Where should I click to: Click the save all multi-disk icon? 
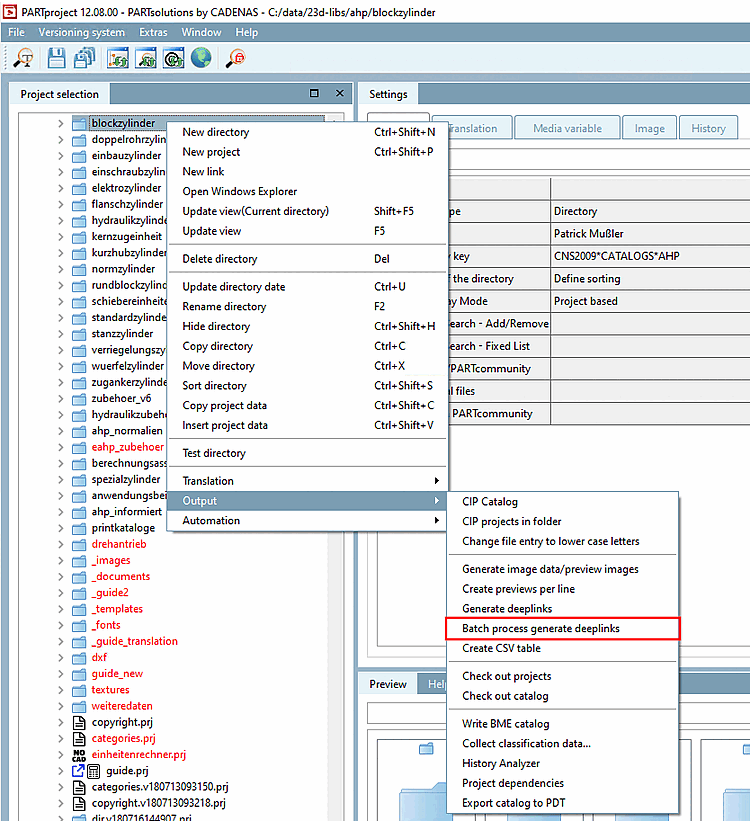click(84, 58)
